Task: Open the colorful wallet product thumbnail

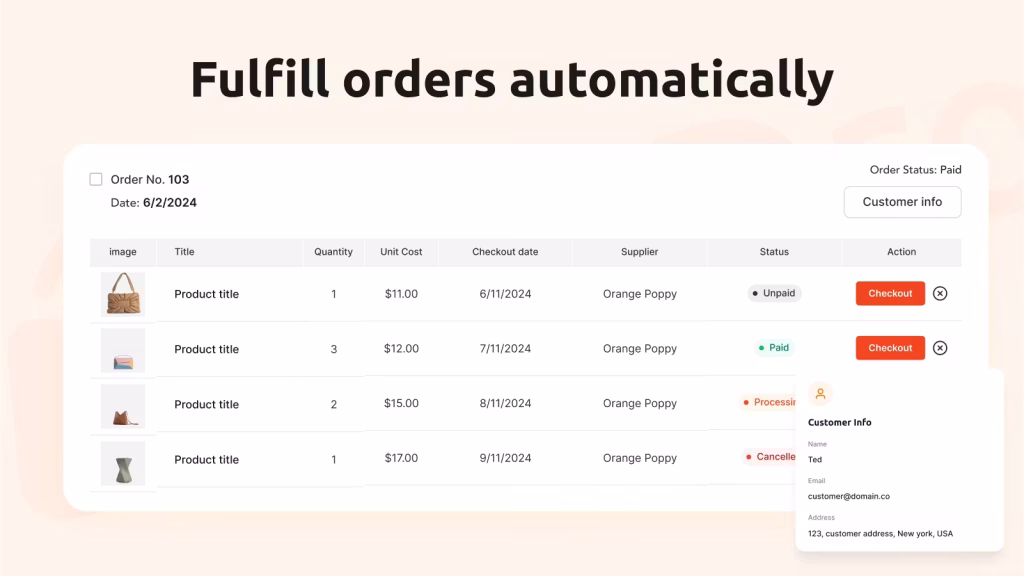Action: pos(123,350)
